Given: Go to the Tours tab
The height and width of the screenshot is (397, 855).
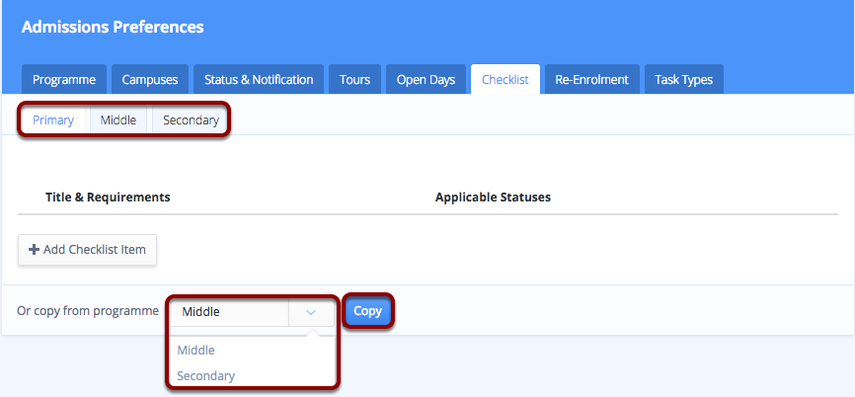Looking at the screenshot, I should [x=355, y=80].
